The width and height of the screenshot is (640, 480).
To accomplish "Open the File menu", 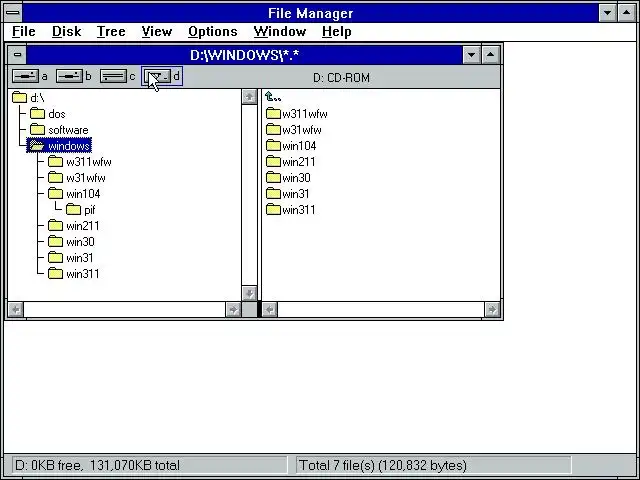I will [x=24, y=31].
